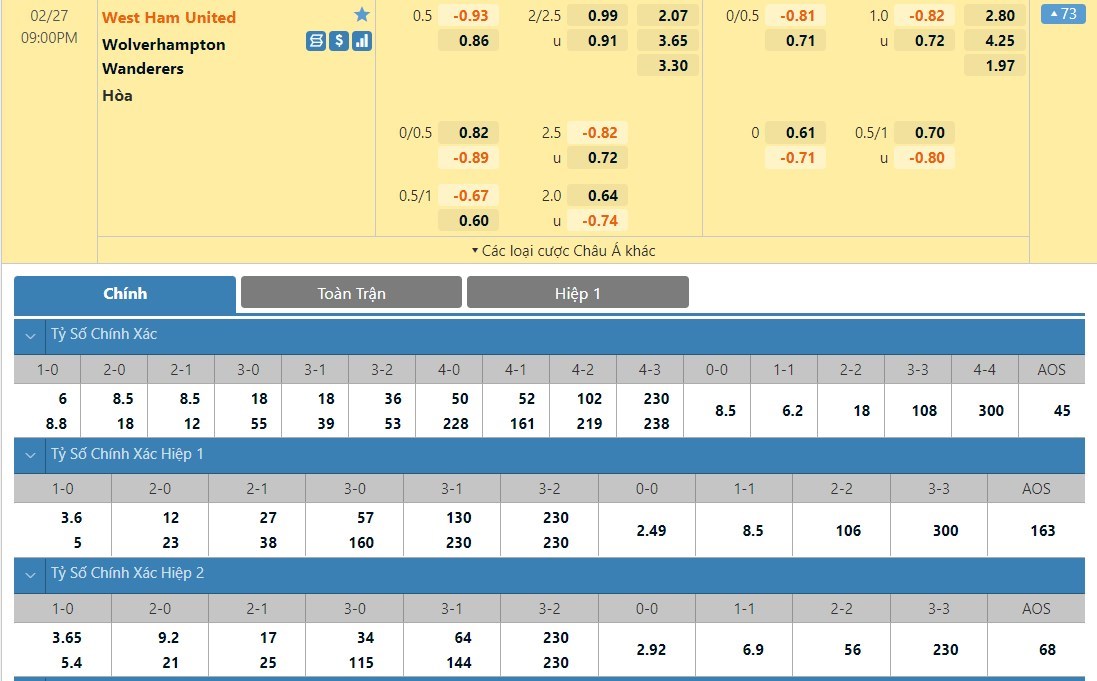Select the -0.93 handicap odds
The image size is (1097, 681).
pyautogui.click(x=469, y=15)
